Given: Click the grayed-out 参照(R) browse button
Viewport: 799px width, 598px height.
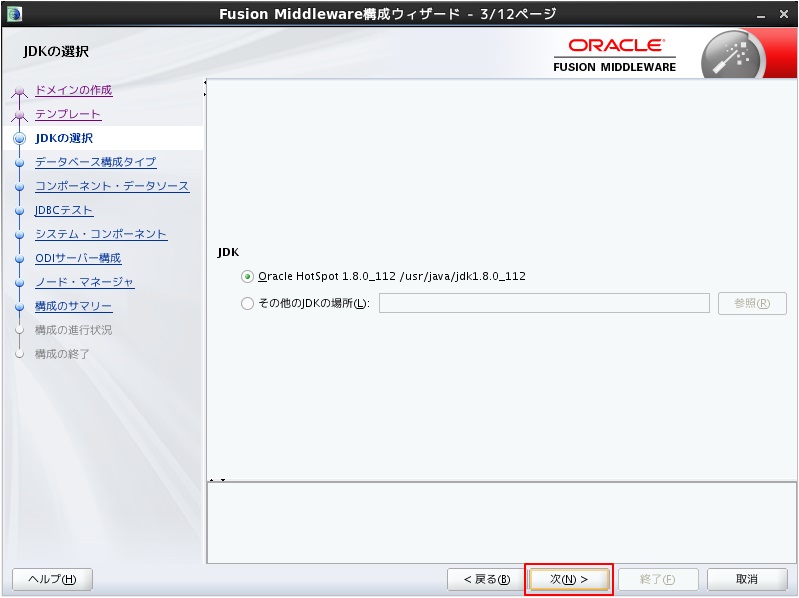Looking at the screenshot, I should (x=752, y=304).
